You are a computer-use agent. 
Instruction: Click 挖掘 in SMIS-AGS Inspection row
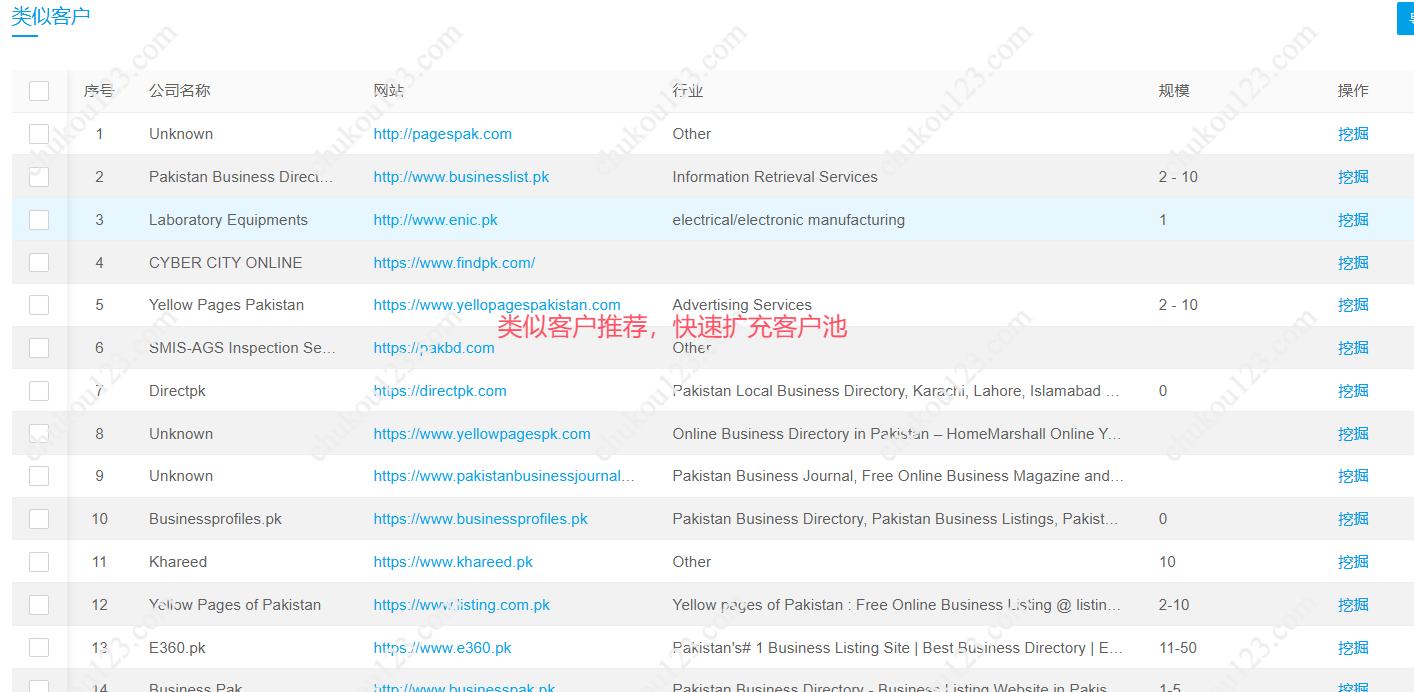[x=1353, y=348]
